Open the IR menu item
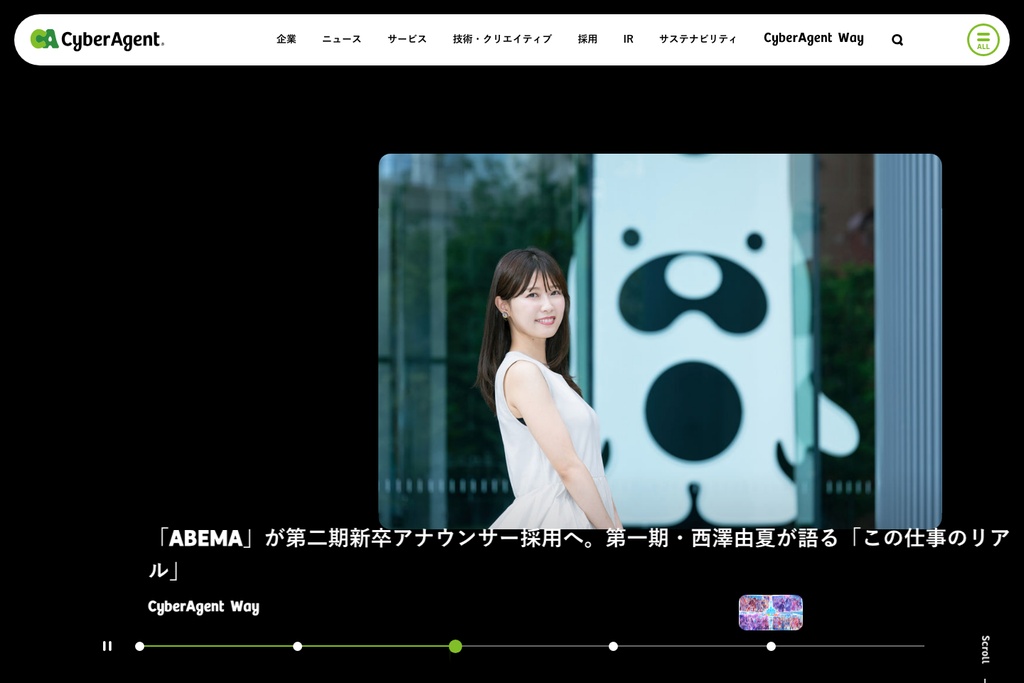Viewport: 1024px width, 683px height. tap(628, 39)
